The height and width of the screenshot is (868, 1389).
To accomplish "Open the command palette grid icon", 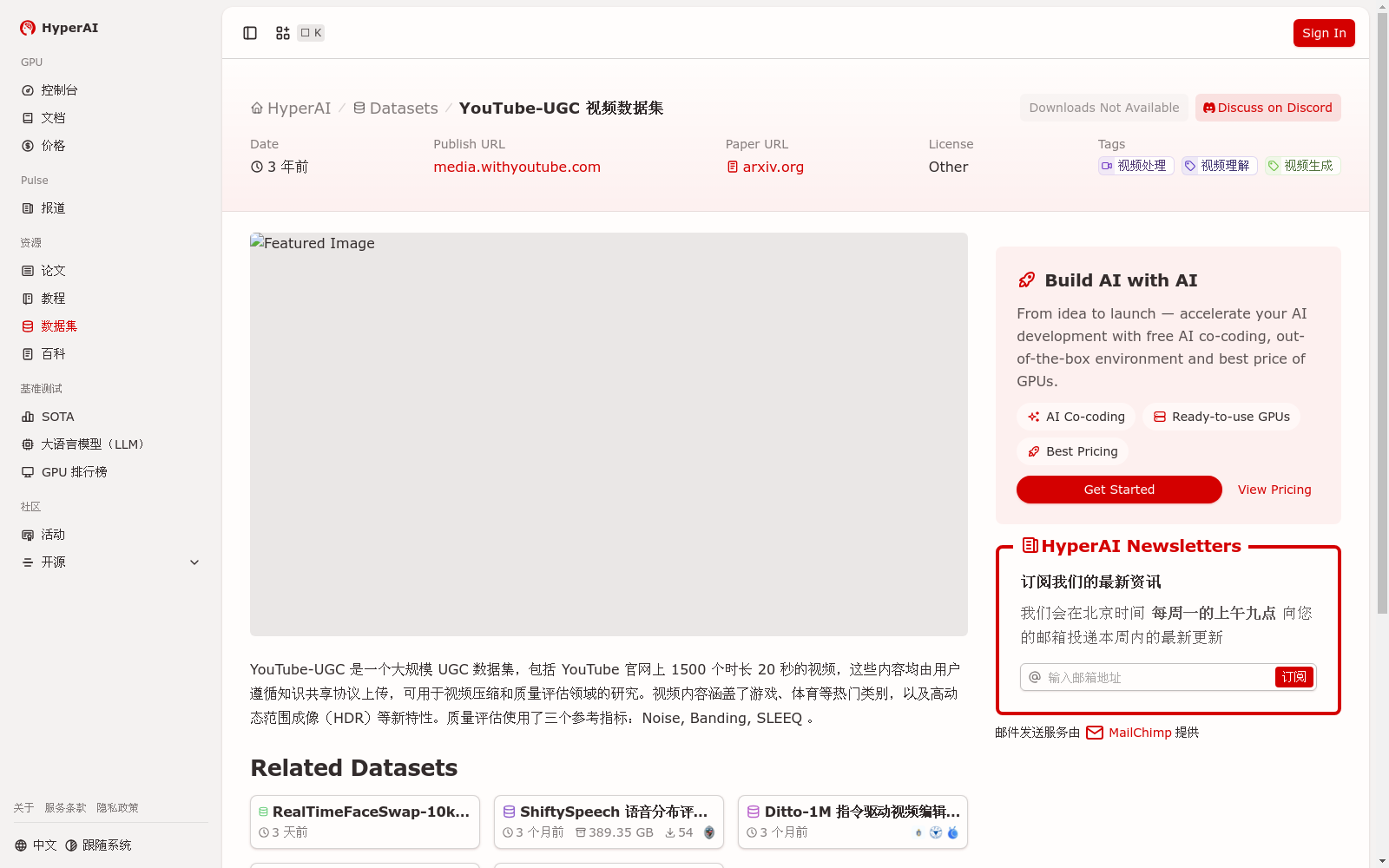I will [x=283, y=33].
